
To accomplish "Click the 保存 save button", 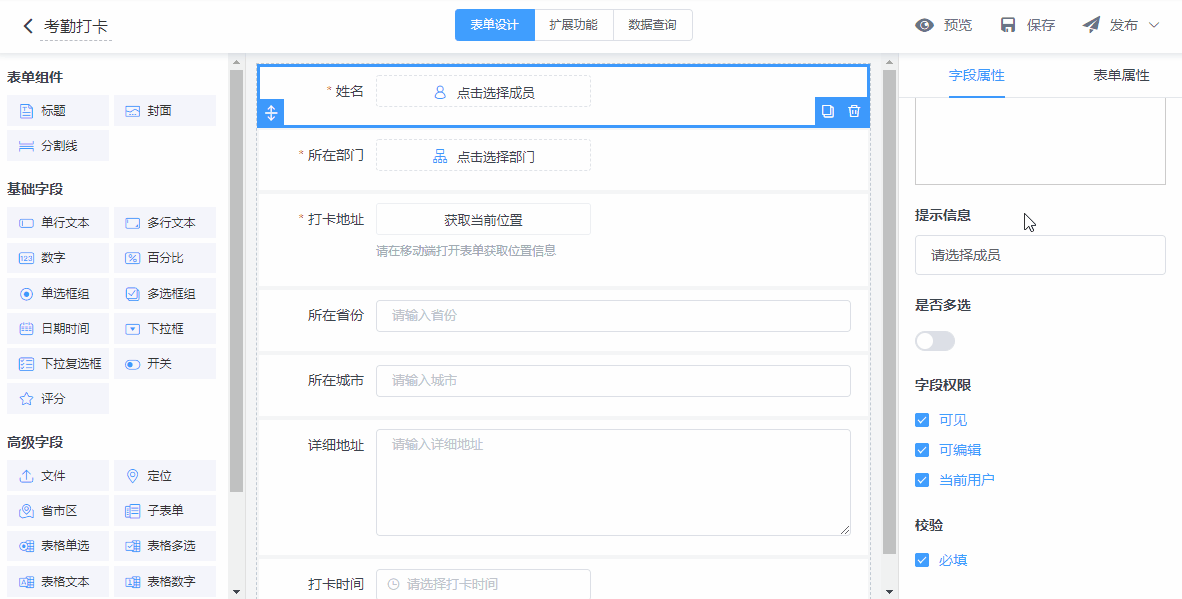I will (x=1028, y=25).
